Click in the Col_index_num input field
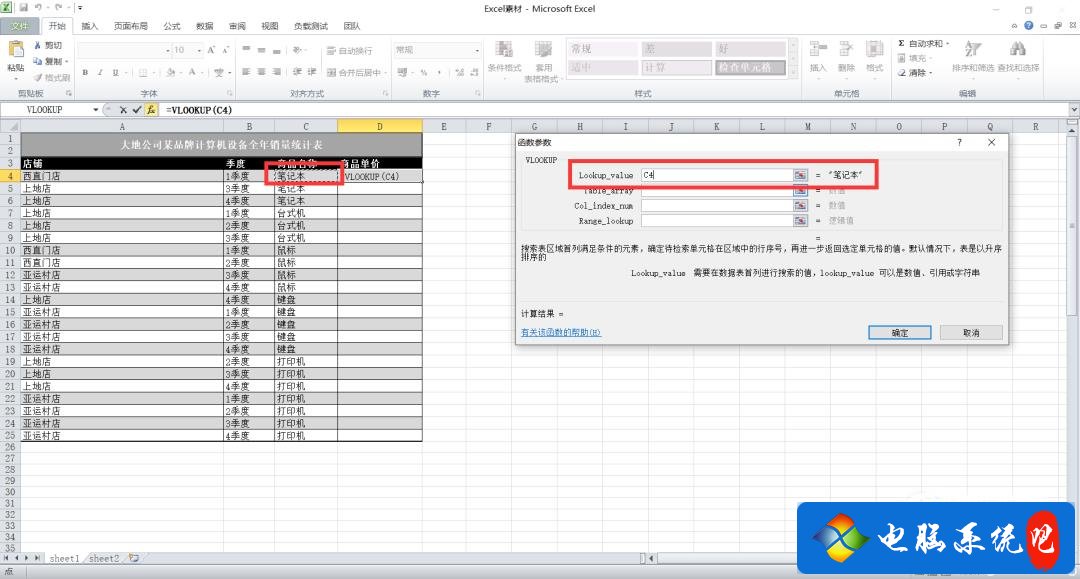 click(x=717, y=206)
